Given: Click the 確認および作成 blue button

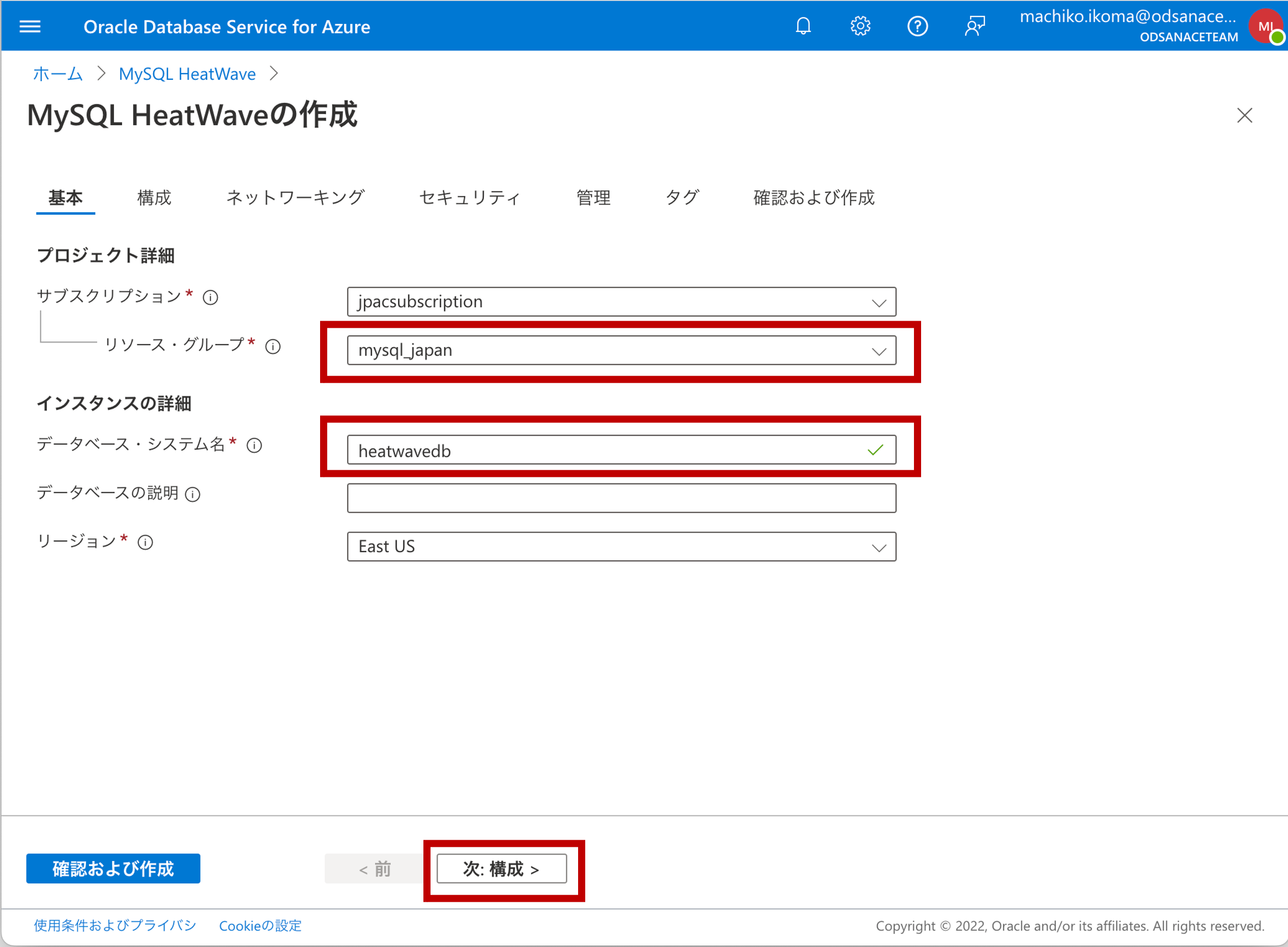Looking at the screenshot, I should pos(113,869).
